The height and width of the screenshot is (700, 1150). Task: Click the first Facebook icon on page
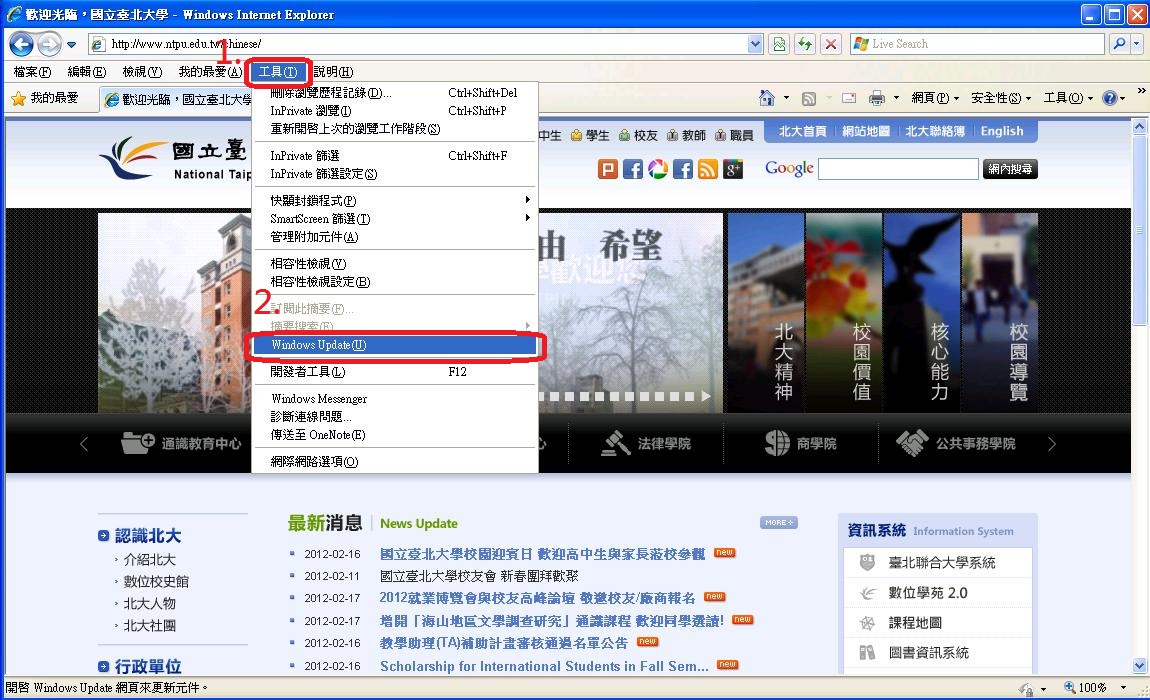coord(633,169)
